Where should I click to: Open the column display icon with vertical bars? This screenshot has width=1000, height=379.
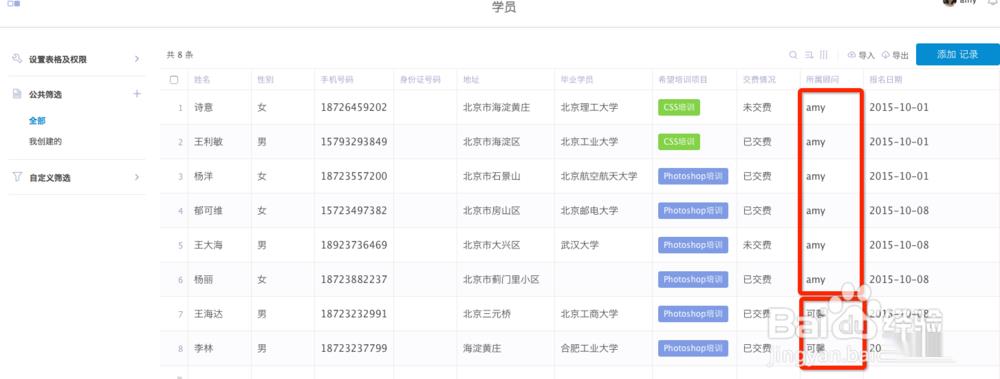pyautogui.click(x=824, y=55)
